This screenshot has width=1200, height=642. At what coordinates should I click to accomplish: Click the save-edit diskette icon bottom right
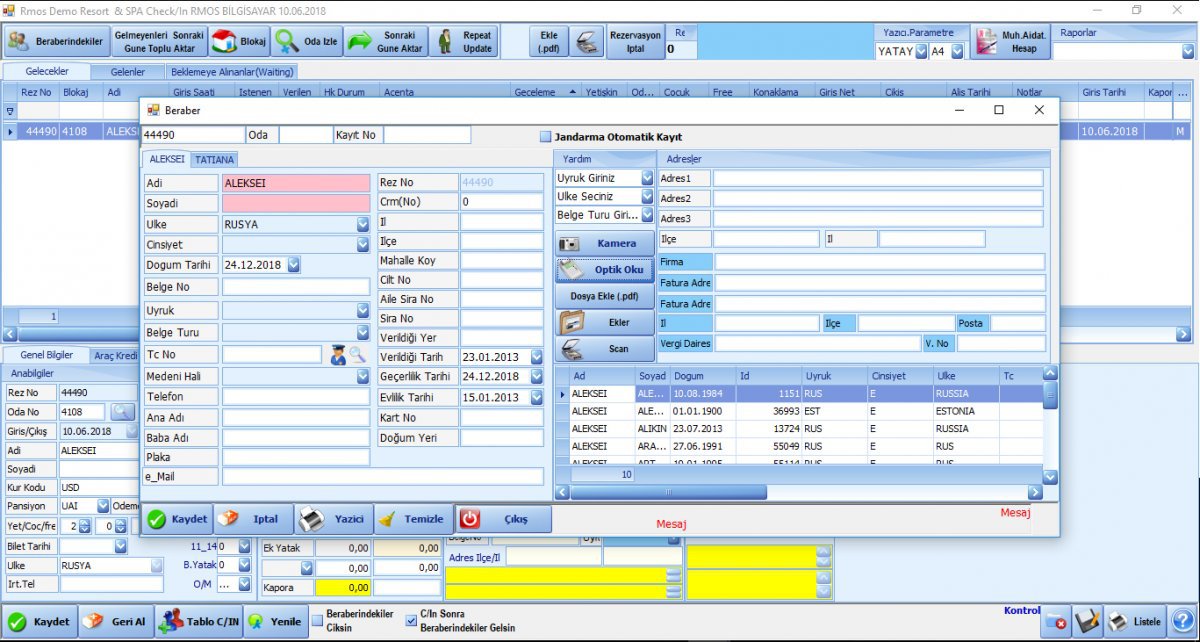1088,622
